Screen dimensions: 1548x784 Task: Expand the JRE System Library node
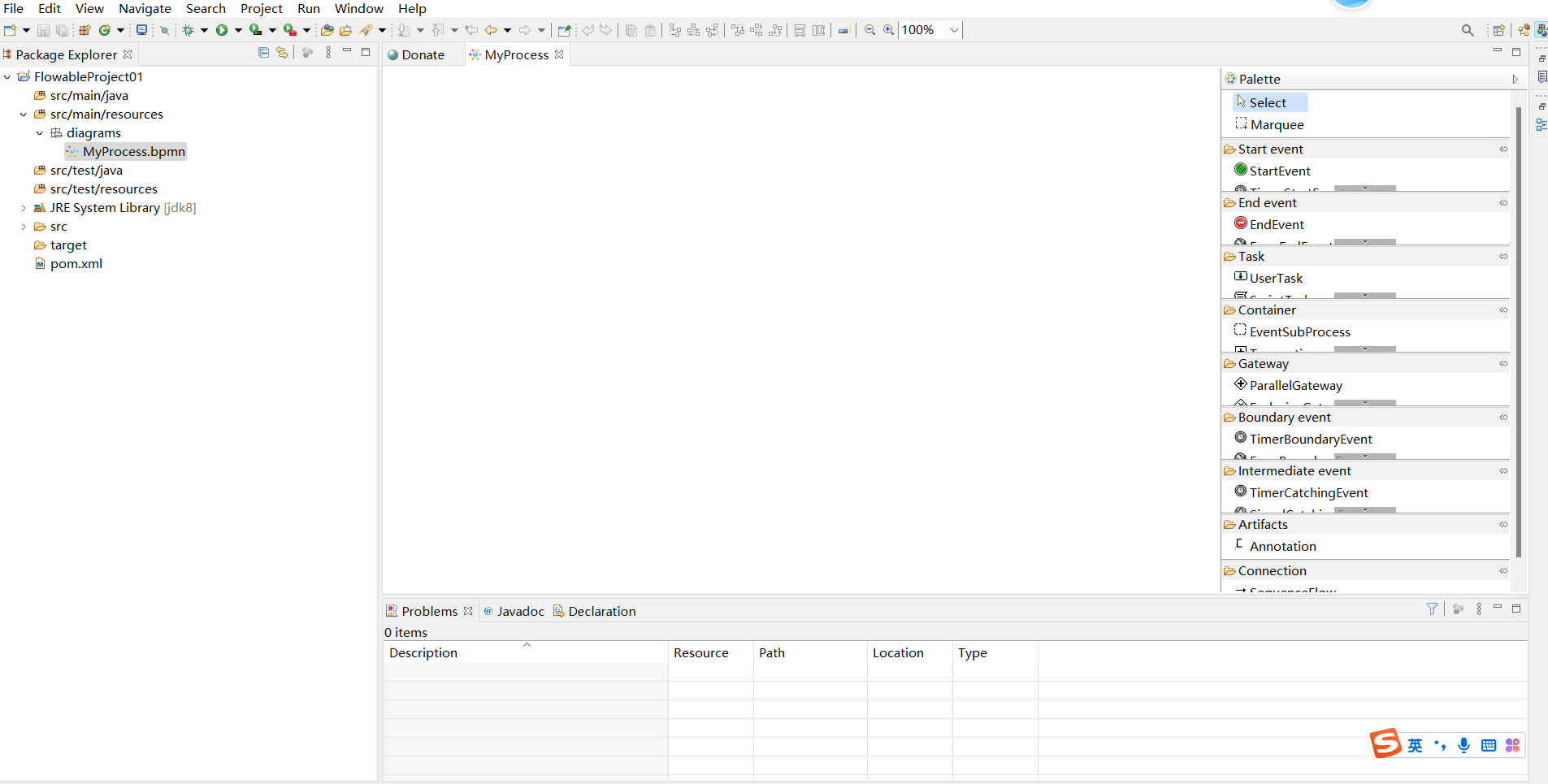22,207
